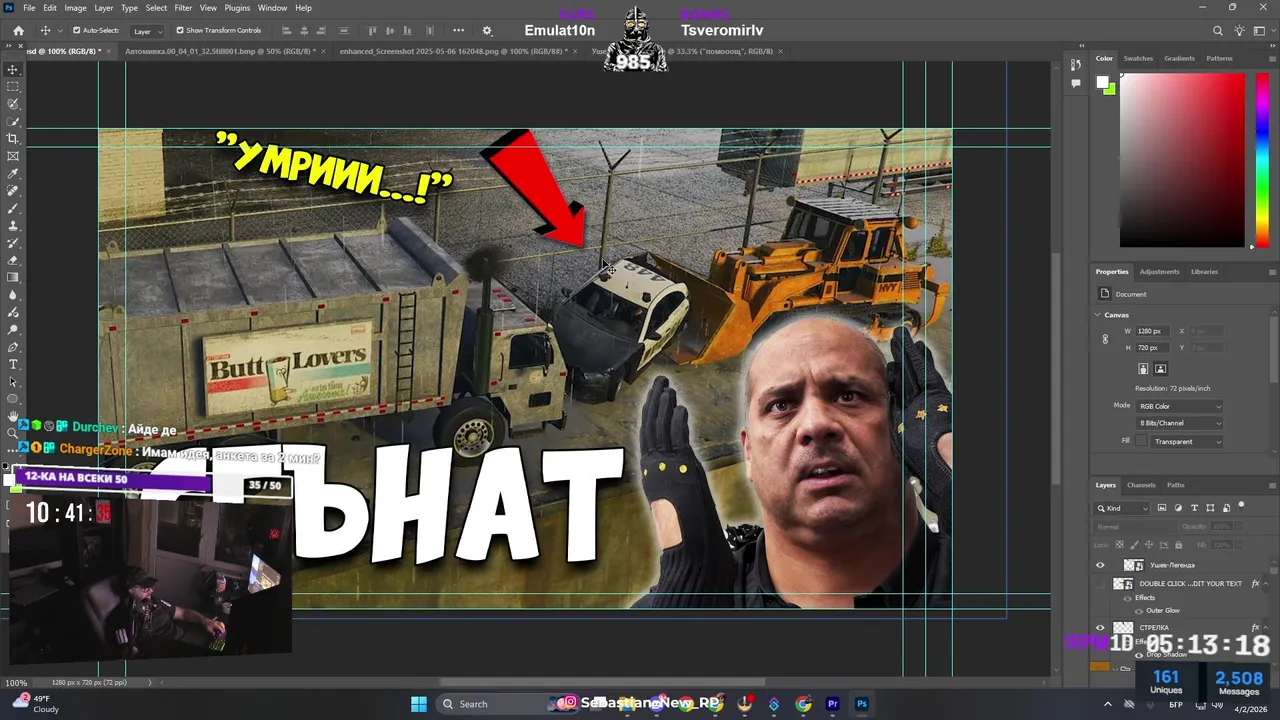Image resolution: width=1280 pixels, height=720 pixels.
Task: Open the Filter menu
Action: coord(183,7)
